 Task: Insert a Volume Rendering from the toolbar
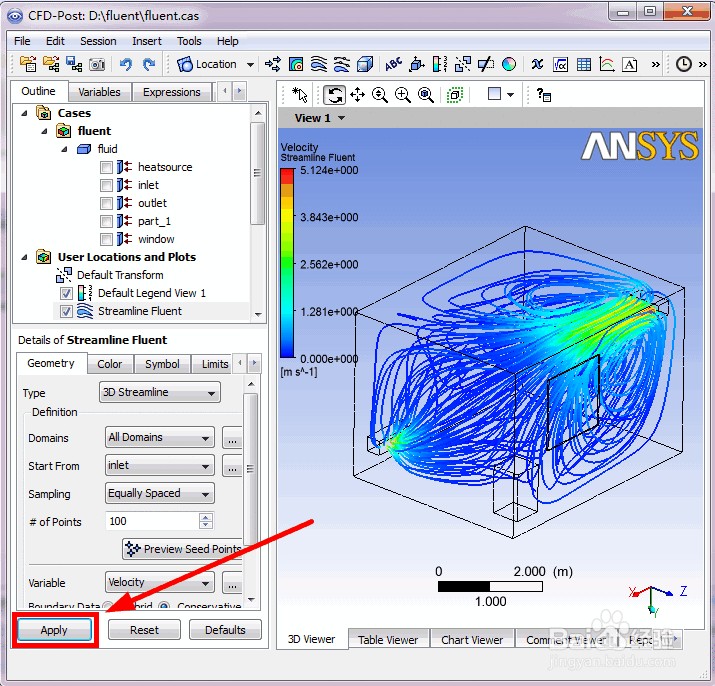click(x=365, y=64)
